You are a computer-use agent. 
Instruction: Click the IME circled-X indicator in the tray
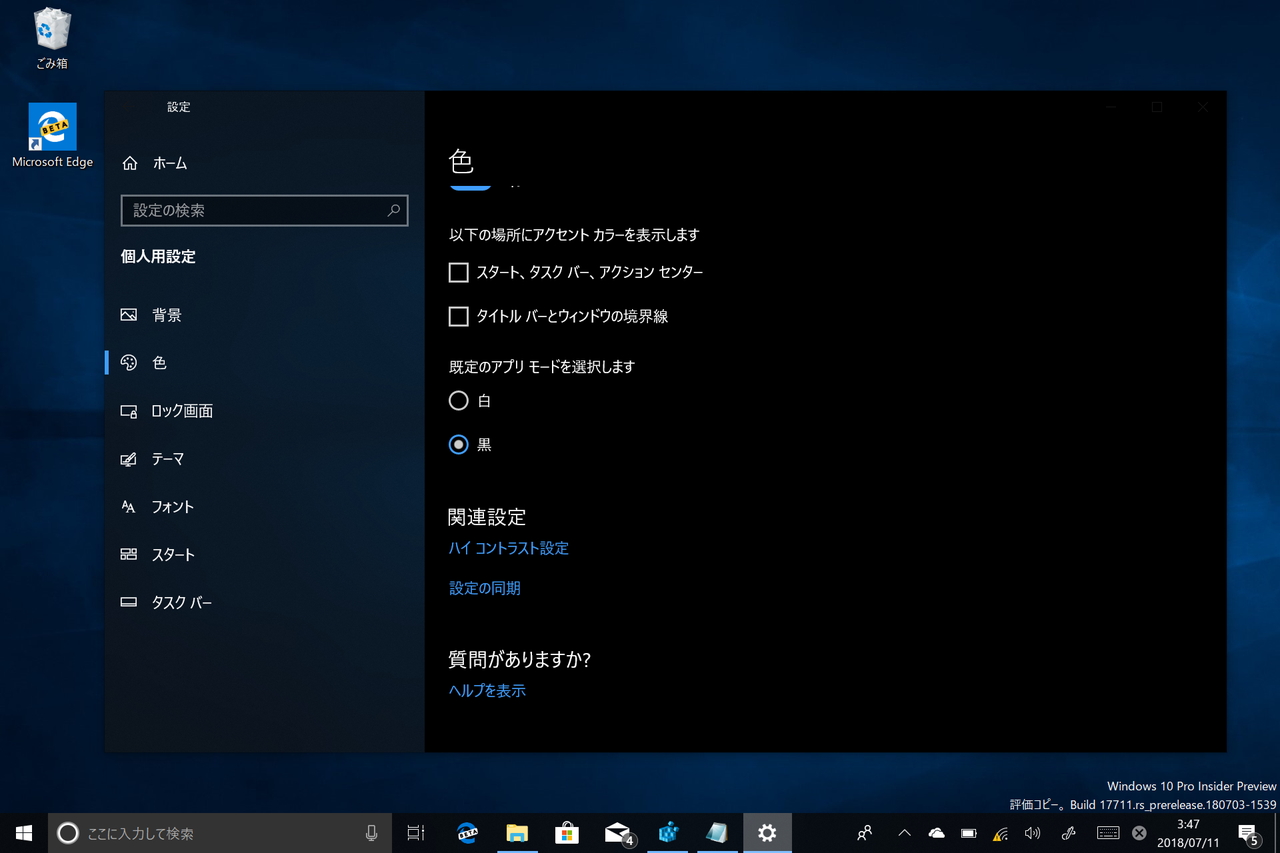(x=1139, y=833)
